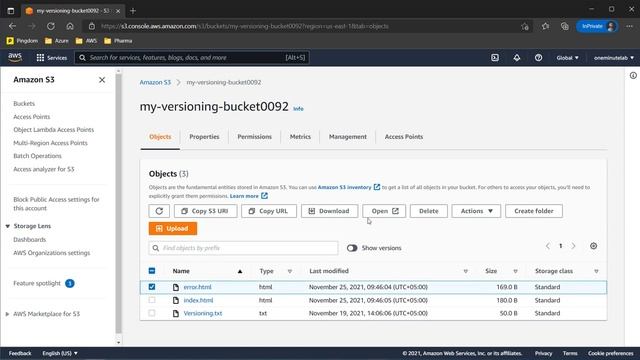Click the Copy S3 URI button
The image size is (640, 360).
[x=205, y=211]
